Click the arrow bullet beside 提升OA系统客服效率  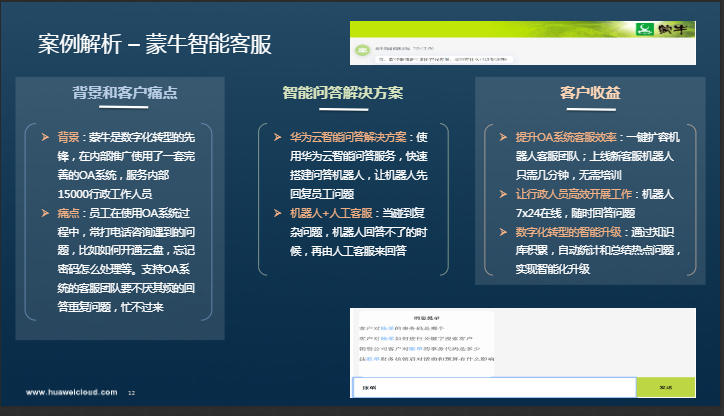(x=503, y=137)
